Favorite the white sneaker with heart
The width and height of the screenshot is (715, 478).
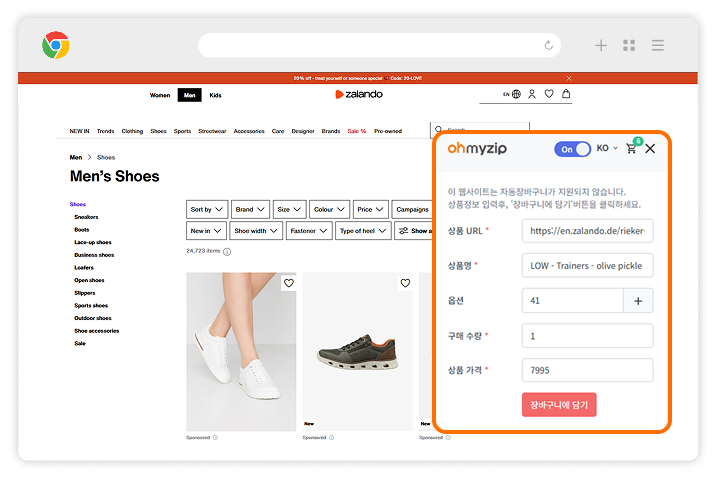tap(288, 283)
